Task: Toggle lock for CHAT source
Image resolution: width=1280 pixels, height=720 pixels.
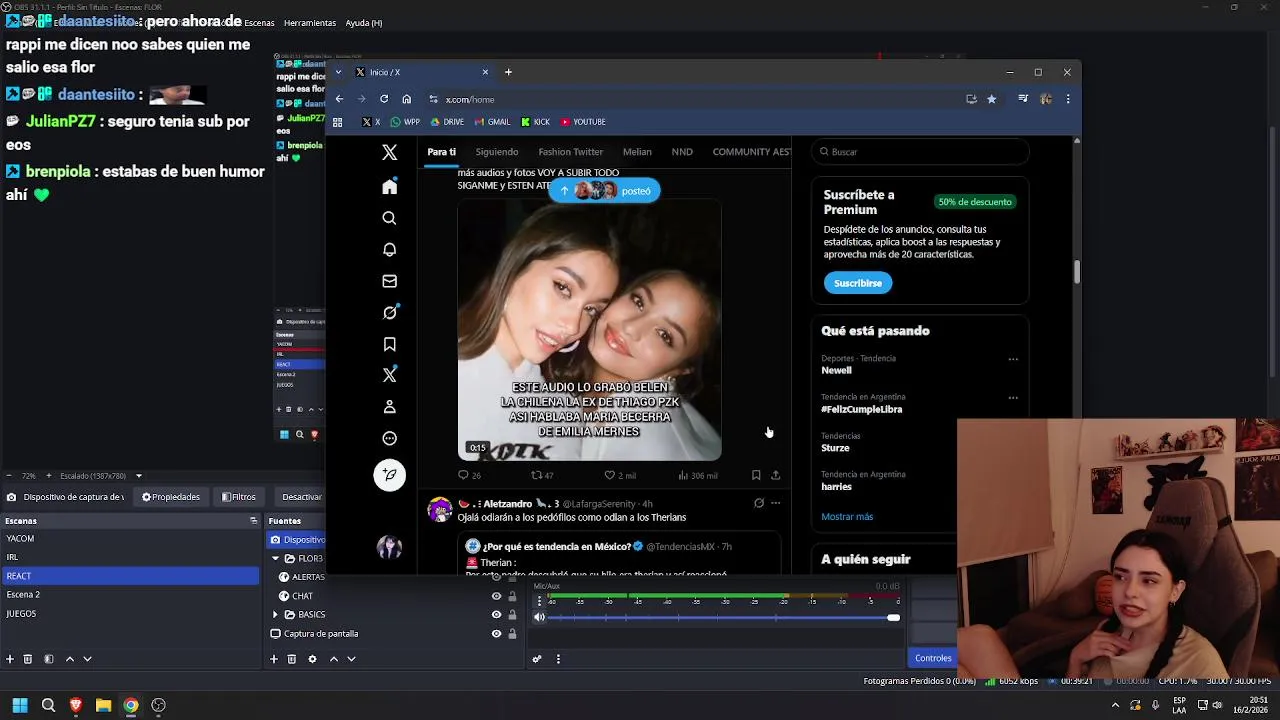Action: [512, 596]
